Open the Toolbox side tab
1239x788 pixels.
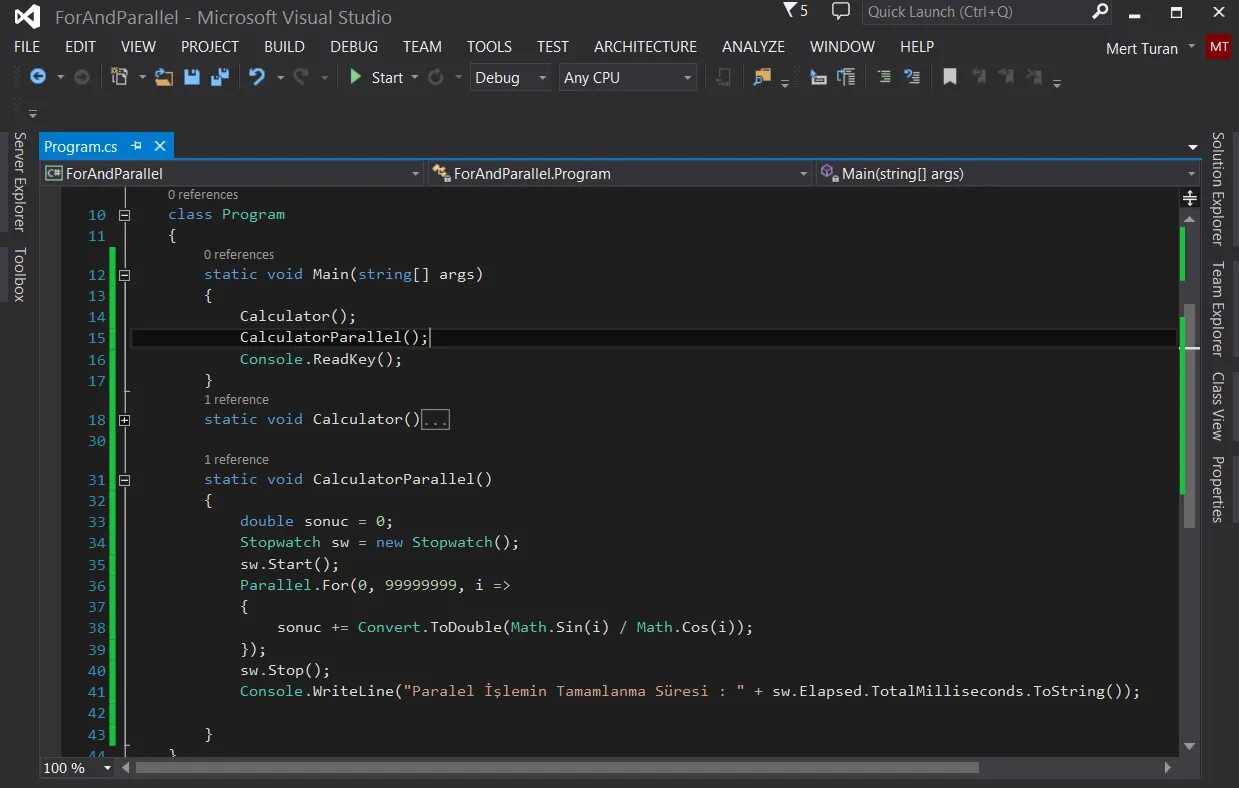coord(19,274)
